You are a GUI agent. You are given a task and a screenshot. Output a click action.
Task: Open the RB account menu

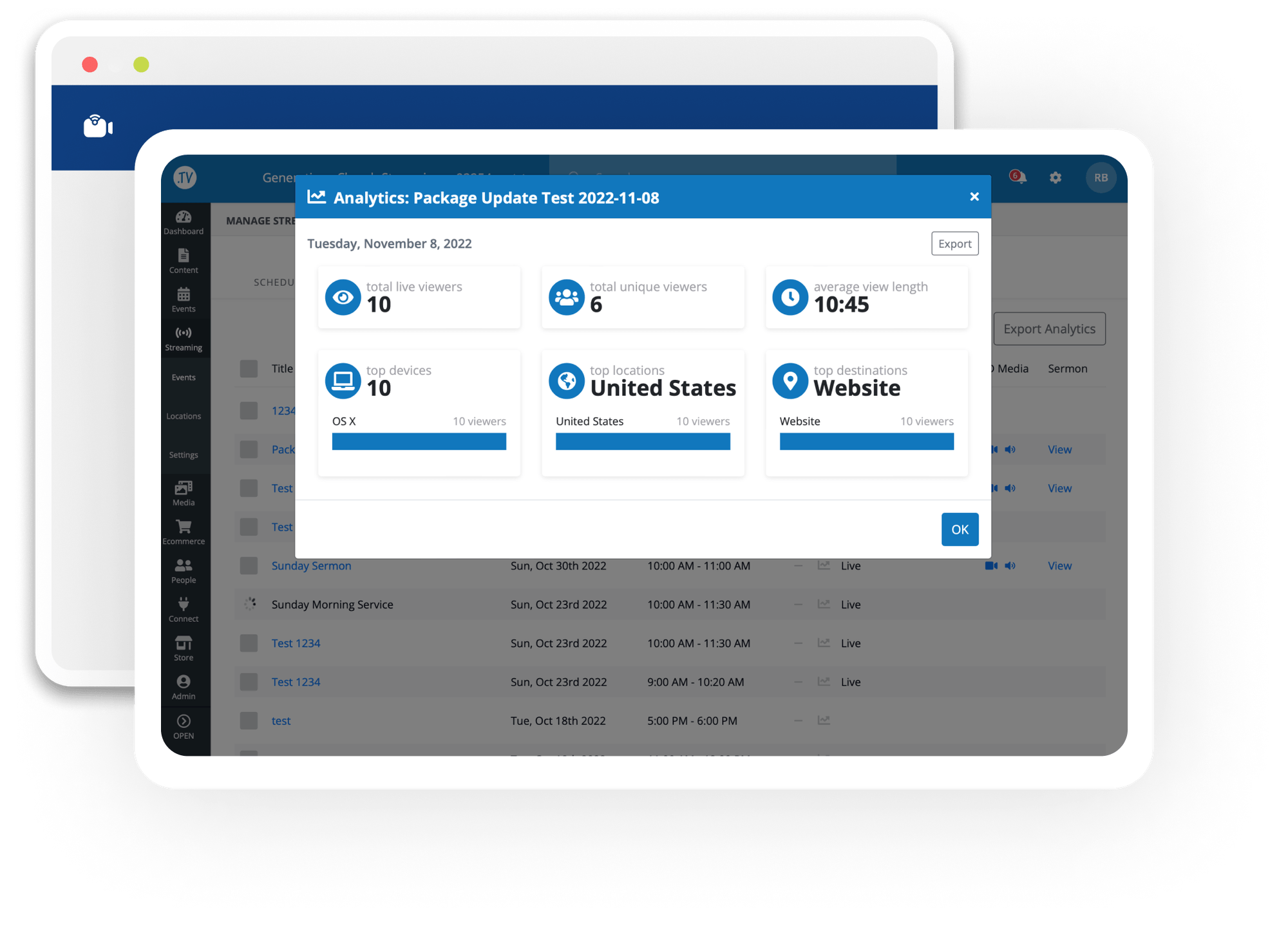tap(1101, 178)
